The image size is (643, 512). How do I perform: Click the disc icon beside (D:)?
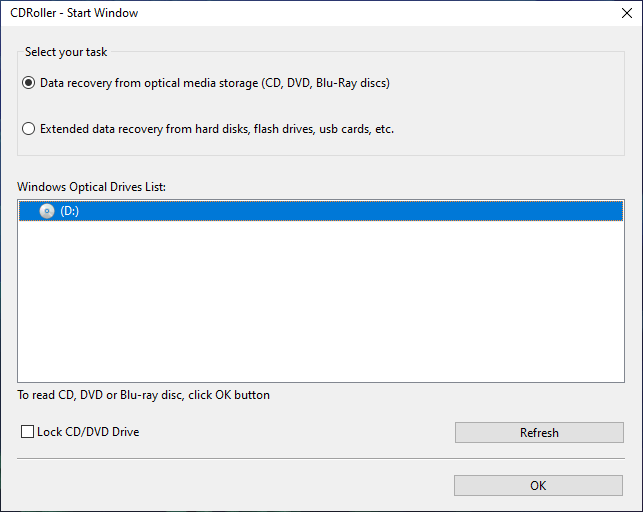coord(47,211)
